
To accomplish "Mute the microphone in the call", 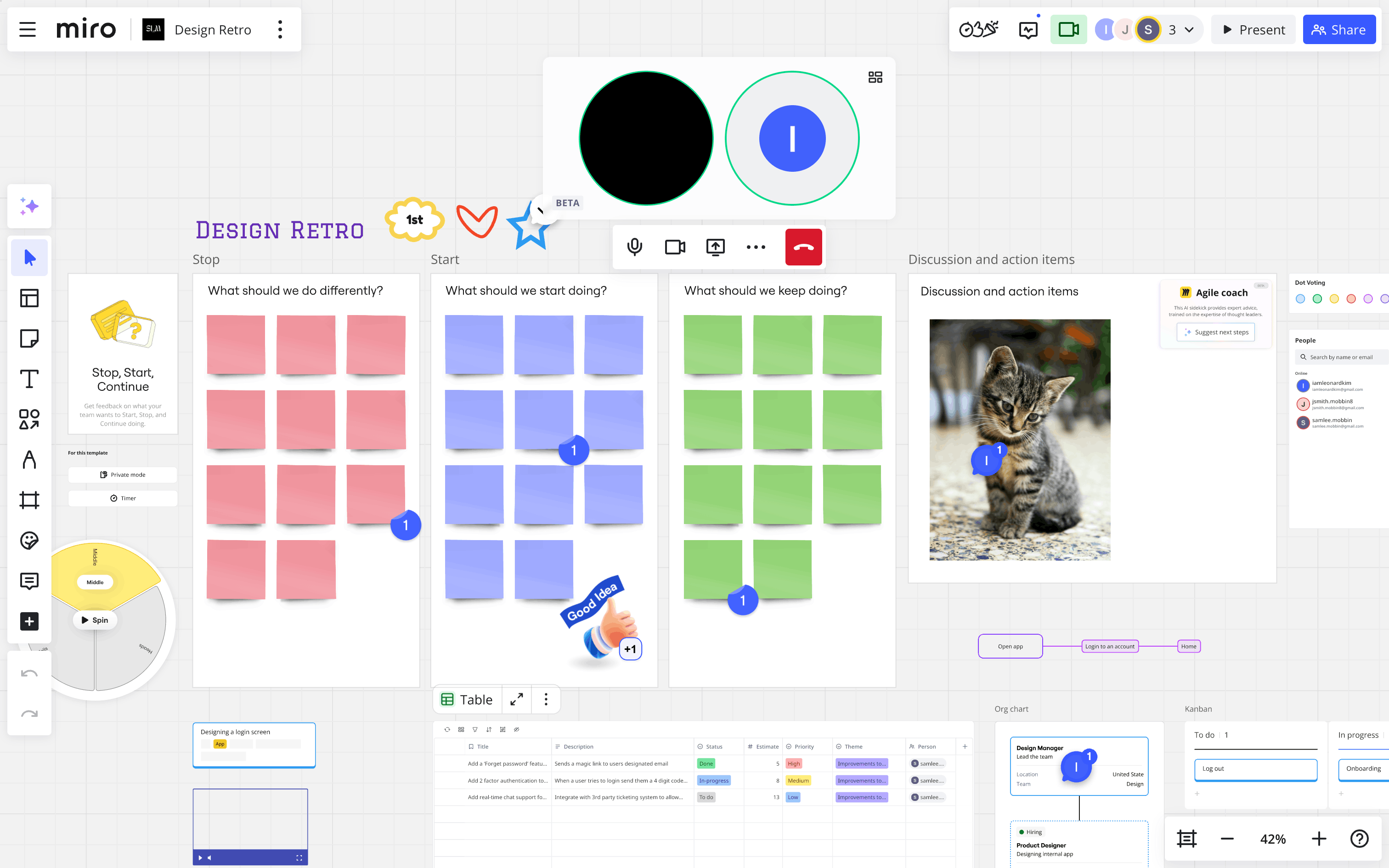I will click(x=634, y=247).
